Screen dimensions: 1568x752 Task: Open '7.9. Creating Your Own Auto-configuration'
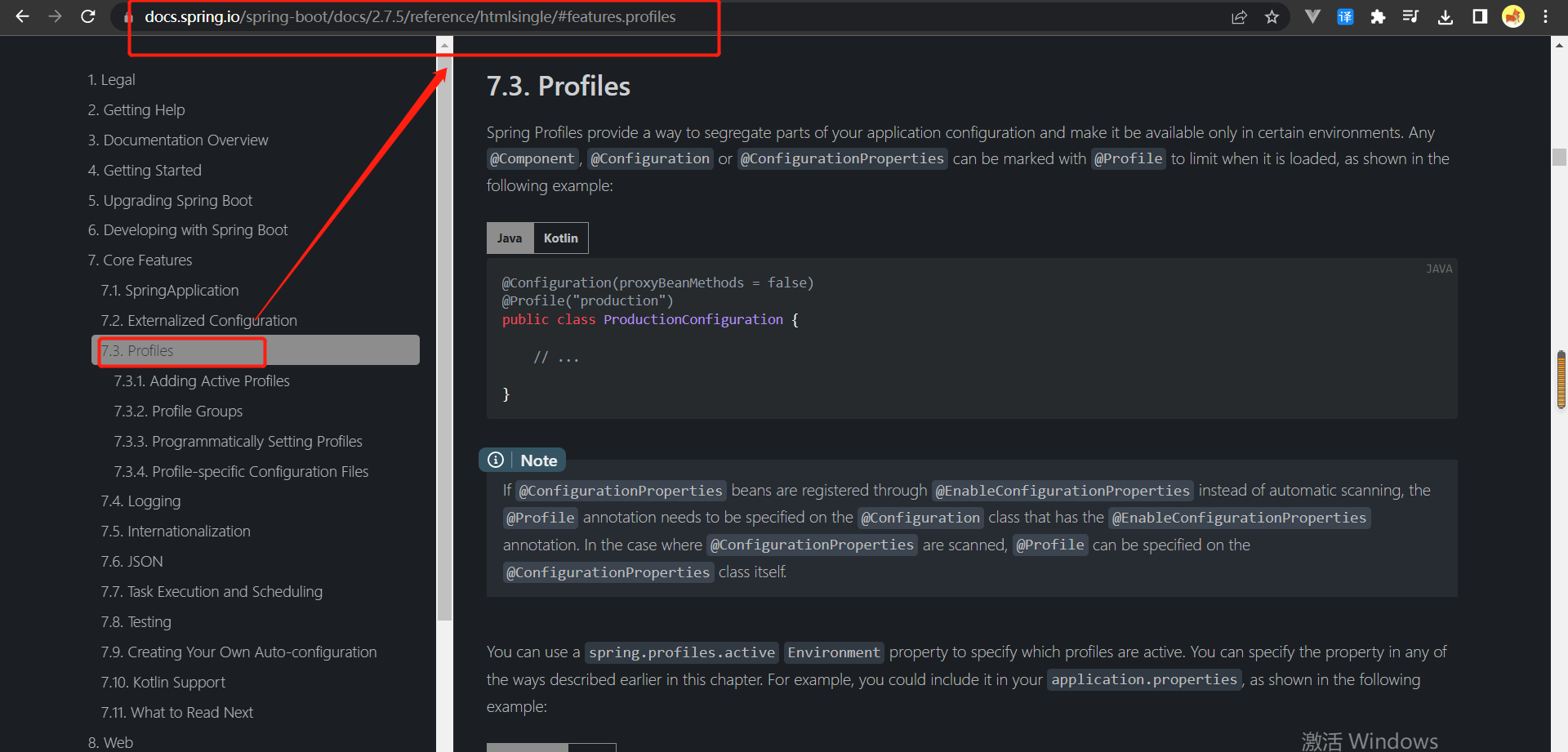pos(238,652)
